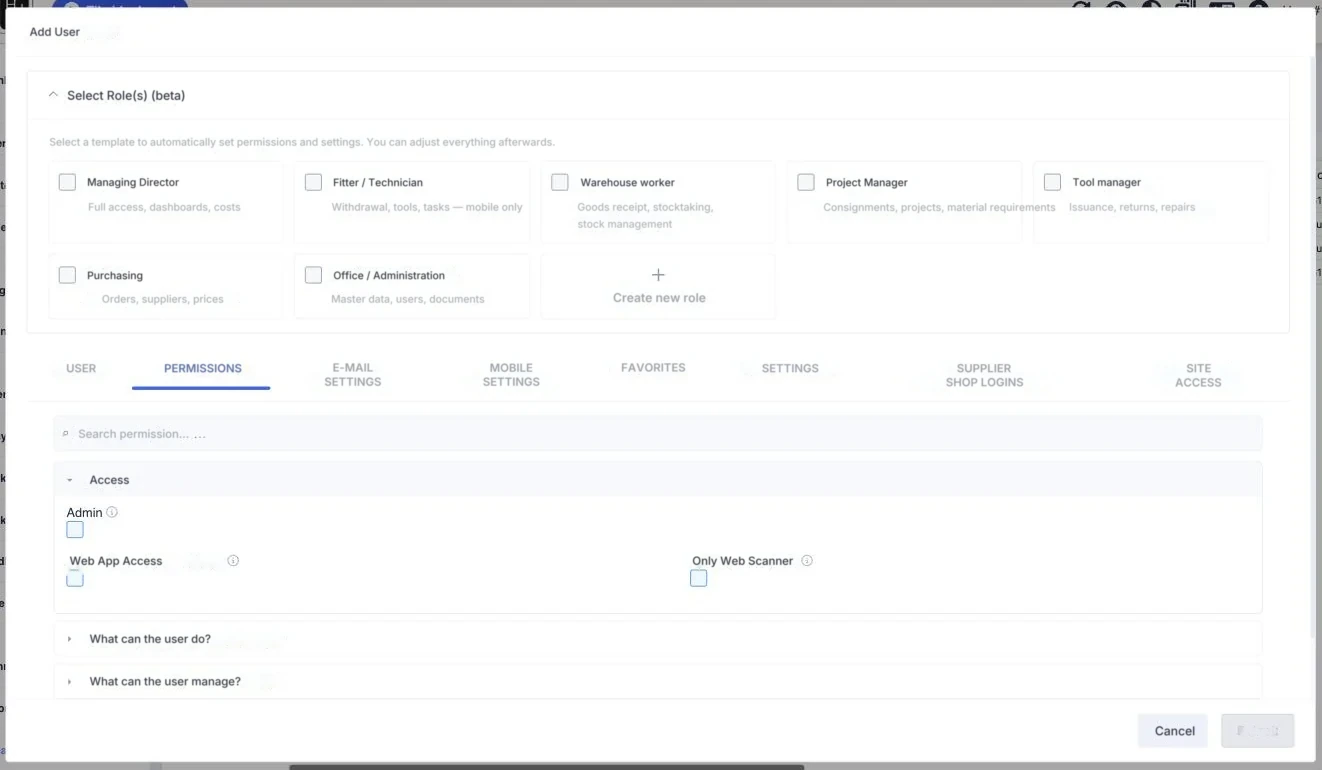1322x770 pixels.
Task: Toggle the Web App Access checkbox
Action: 75,578
